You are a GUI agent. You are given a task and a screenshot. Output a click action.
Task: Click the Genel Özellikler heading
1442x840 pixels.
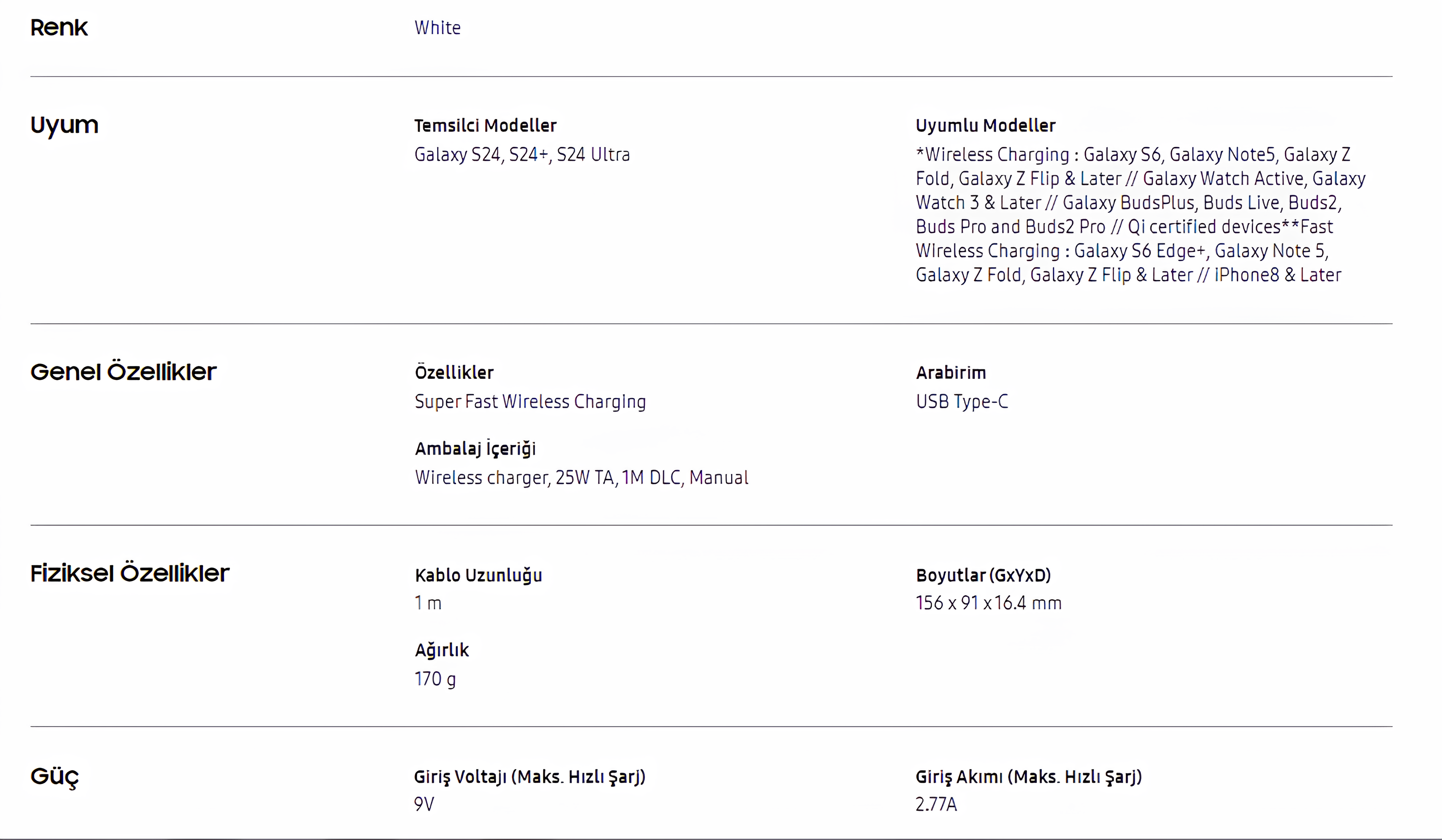pyautogui.click(x=123, y=371)
